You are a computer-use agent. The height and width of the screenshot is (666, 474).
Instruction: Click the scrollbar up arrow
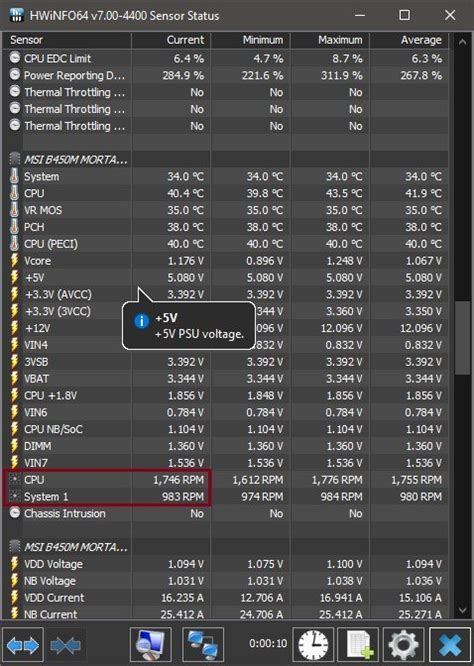(x=462, y=42)
